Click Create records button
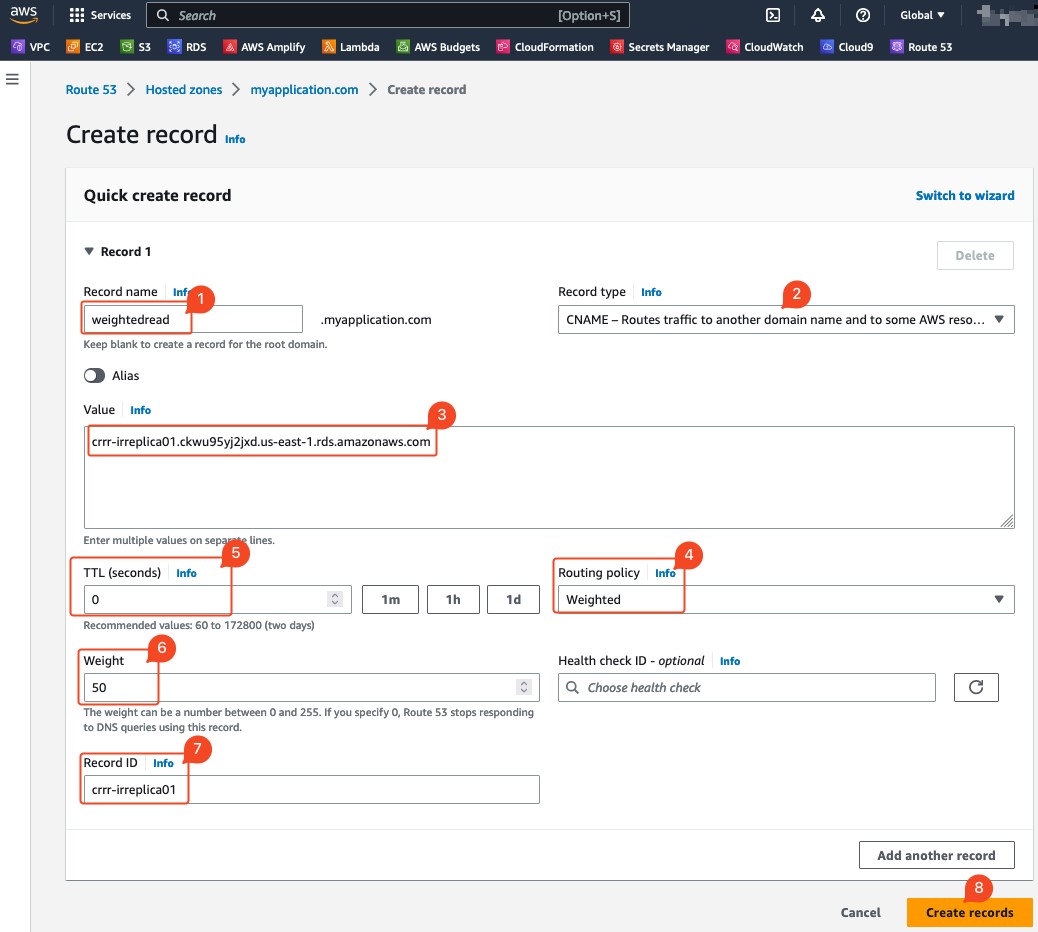 pyautogui.click(x=969, y=912)
